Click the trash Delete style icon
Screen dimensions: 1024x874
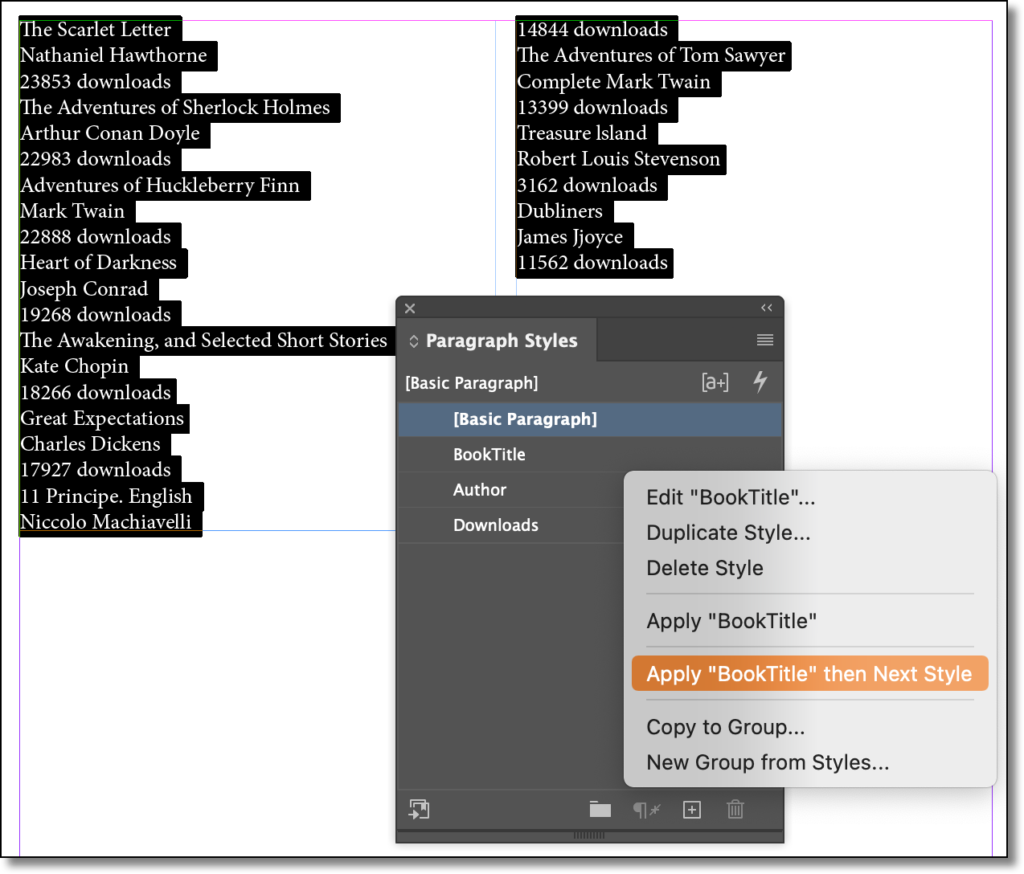tap(735, 810)
